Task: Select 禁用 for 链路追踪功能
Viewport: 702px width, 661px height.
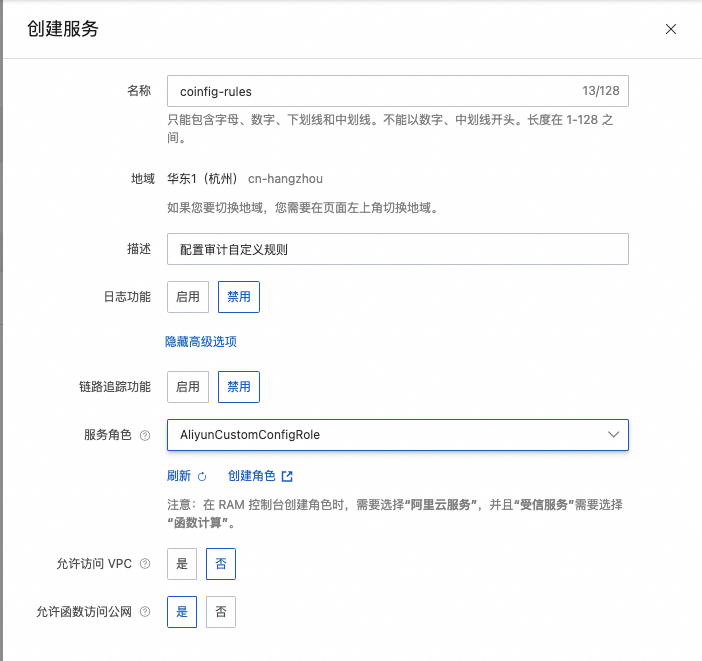Action: 239,387
